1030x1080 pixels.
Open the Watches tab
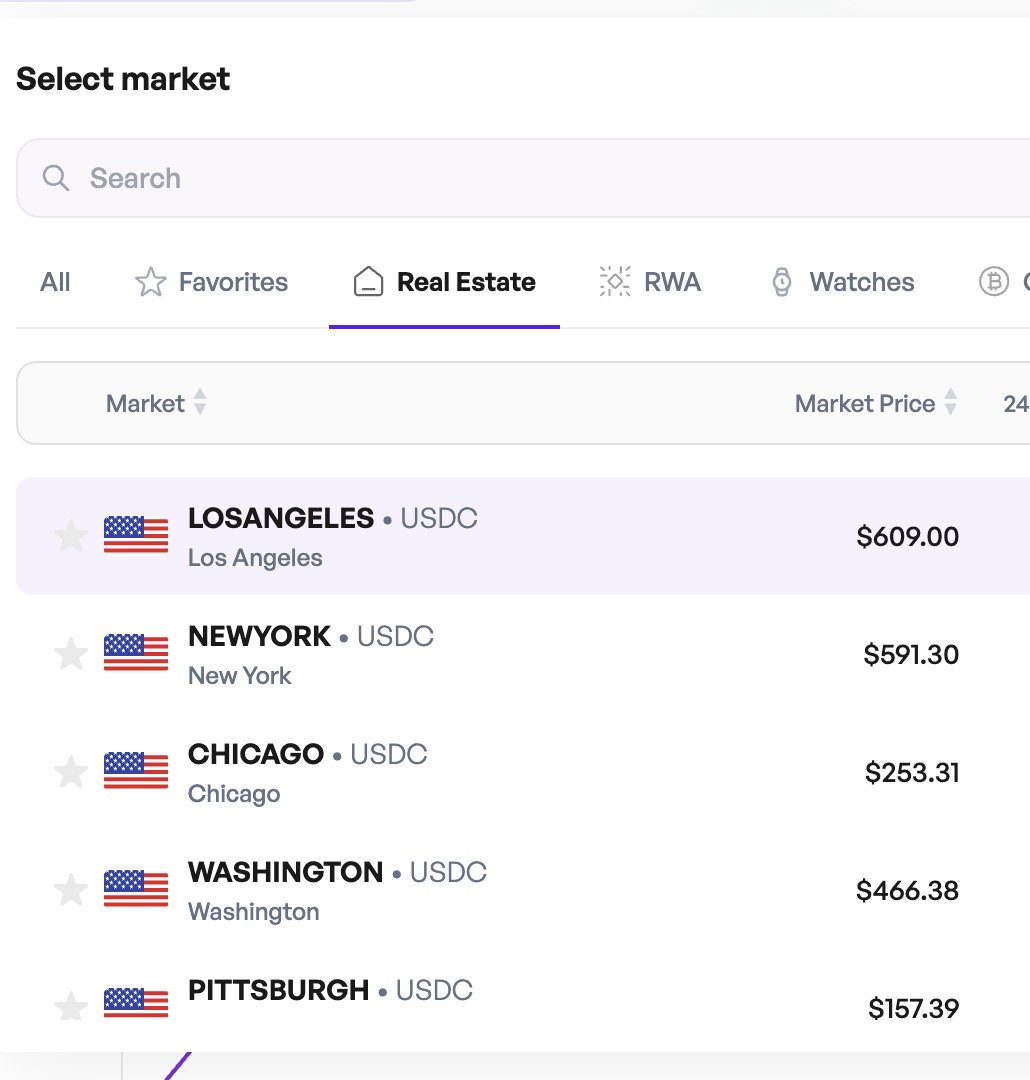pyautogui.click(x=842, y=283)
